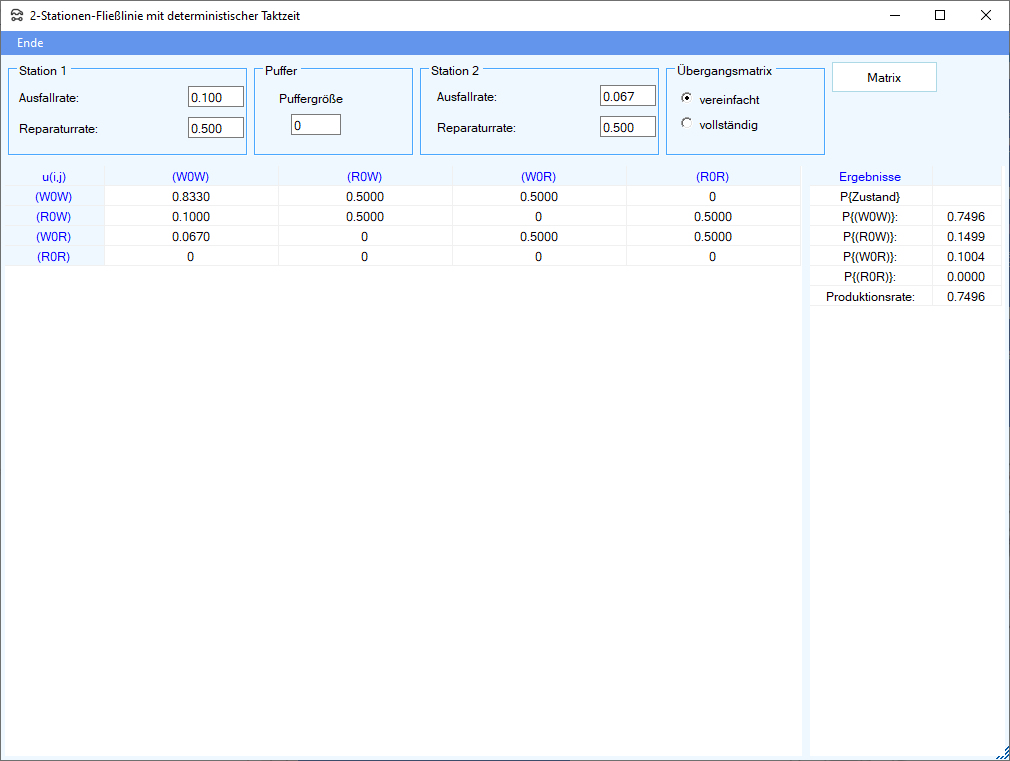Select the matrix cell with value 0.0670
Viewport: 1010px width, 761px height.
(191, 237)
